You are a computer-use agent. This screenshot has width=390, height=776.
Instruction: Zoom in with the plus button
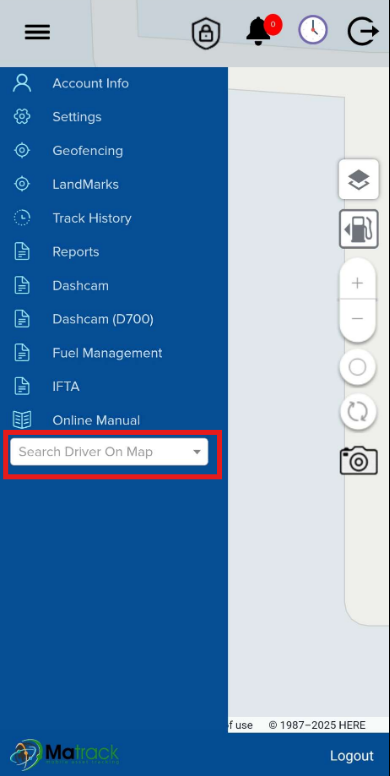(x=357, y=283)
